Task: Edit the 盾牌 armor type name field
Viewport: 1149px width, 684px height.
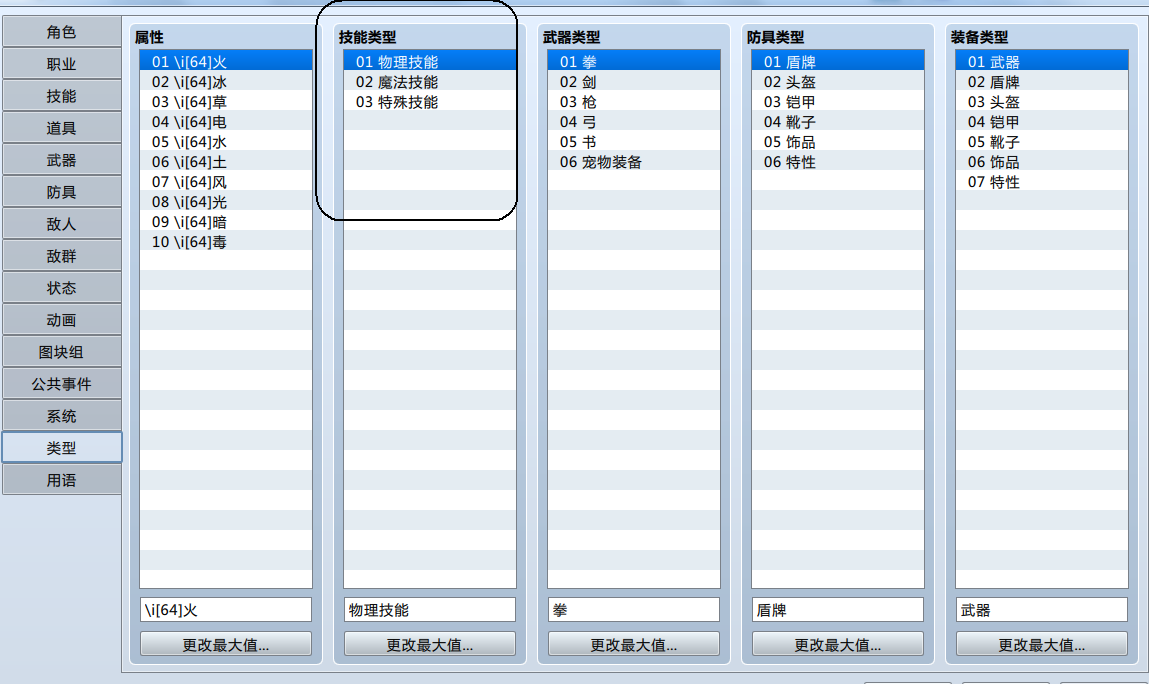Action: point(838,610)
